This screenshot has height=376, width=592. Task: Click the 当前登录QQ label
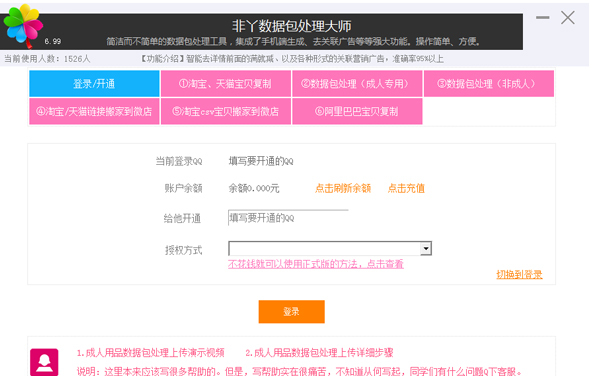[179, 161]
